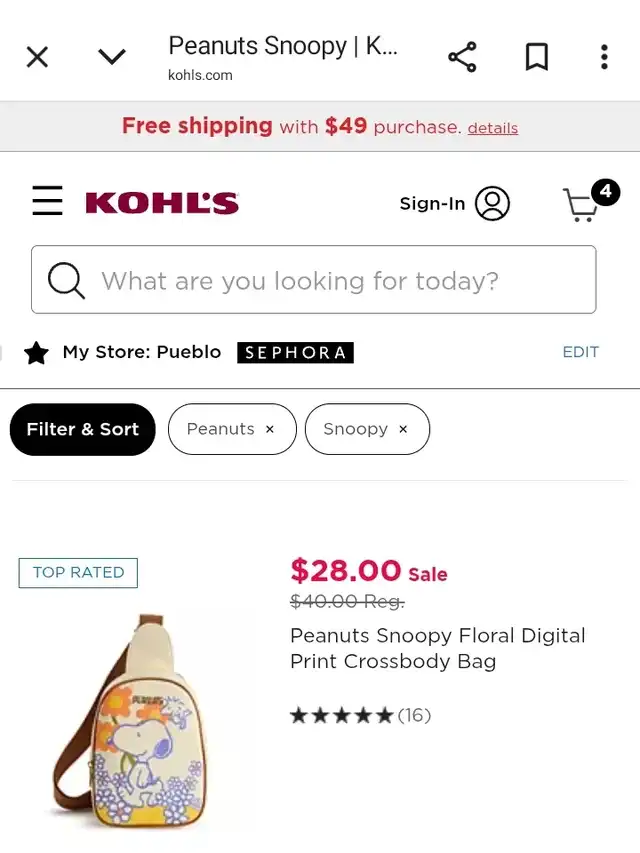Remove the Peanuts filter chip
Viewport: 640px width, 853px height.
[x=269, y=429]
